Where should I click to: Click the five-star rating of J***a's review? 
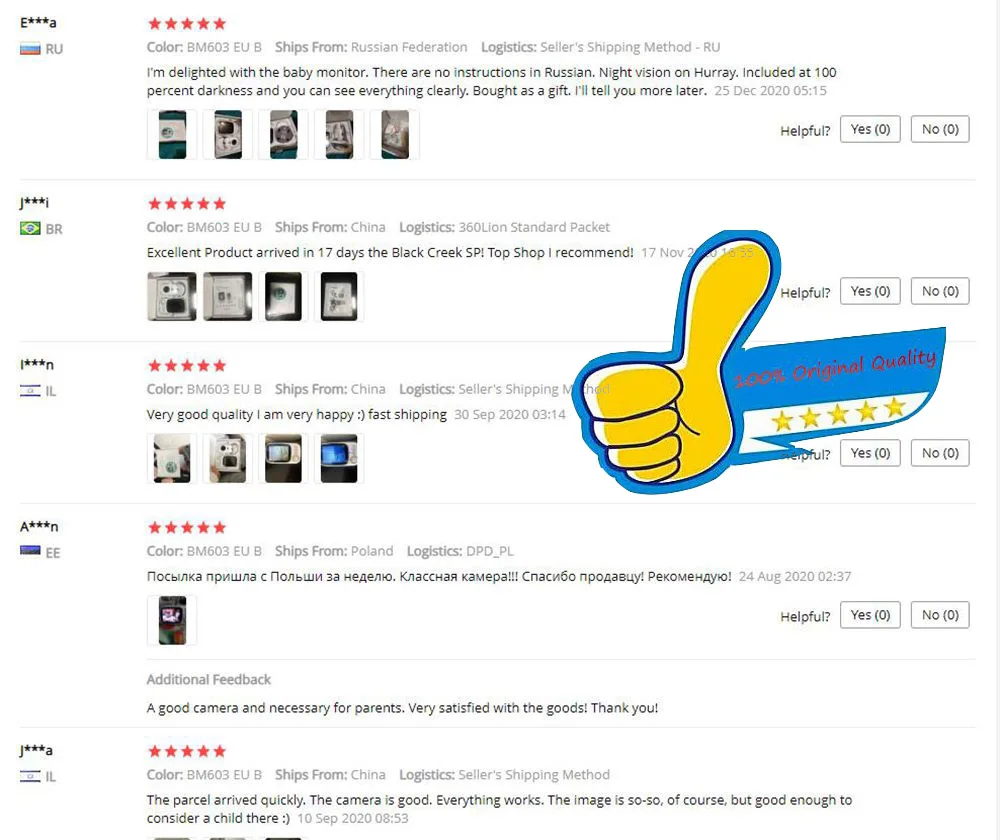click(187, 751)
